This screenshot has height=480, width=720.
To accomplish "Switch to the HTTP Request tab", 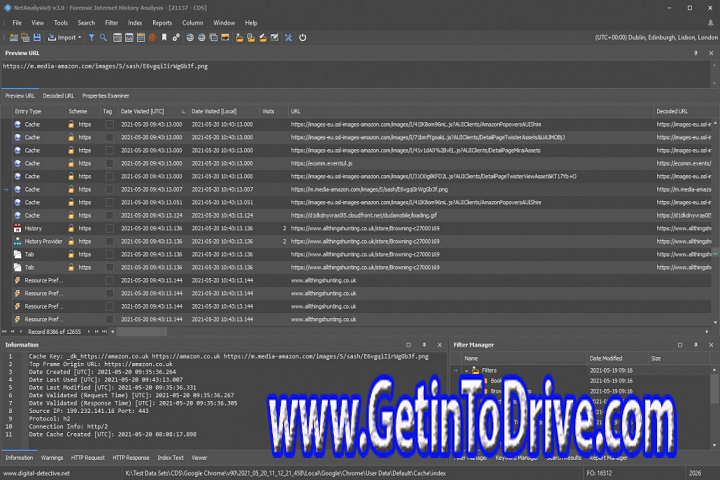I will coord(88,458).
